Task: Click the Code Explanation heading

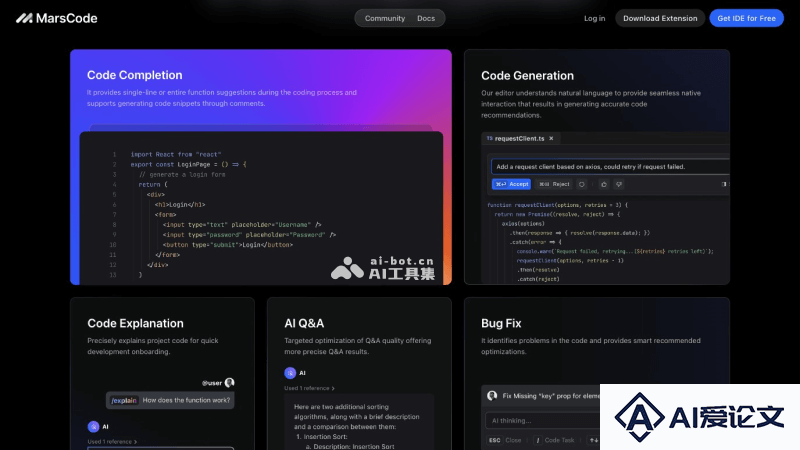Action: coord(135,323)
